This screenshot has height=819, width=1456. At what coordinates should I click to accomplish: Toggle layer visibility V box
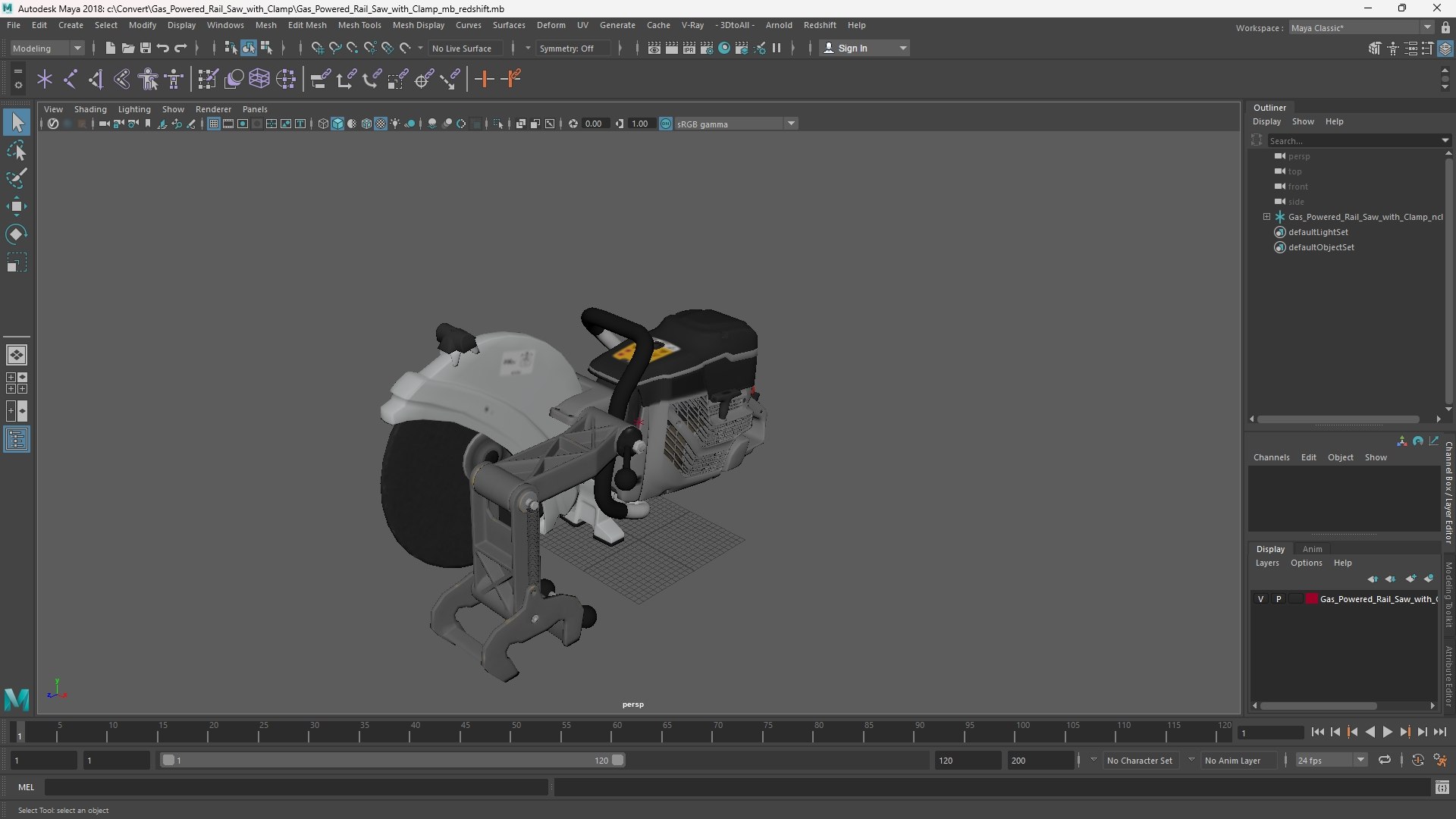1261,599
